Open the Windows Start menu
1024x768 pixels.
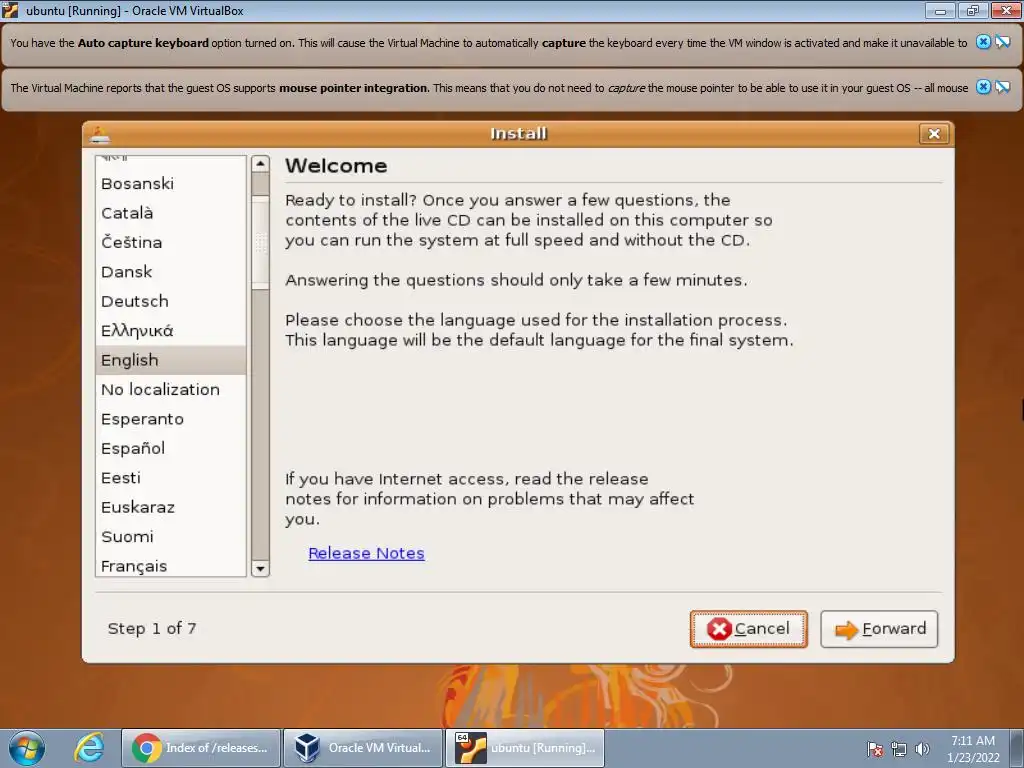[x=27, y=748]
